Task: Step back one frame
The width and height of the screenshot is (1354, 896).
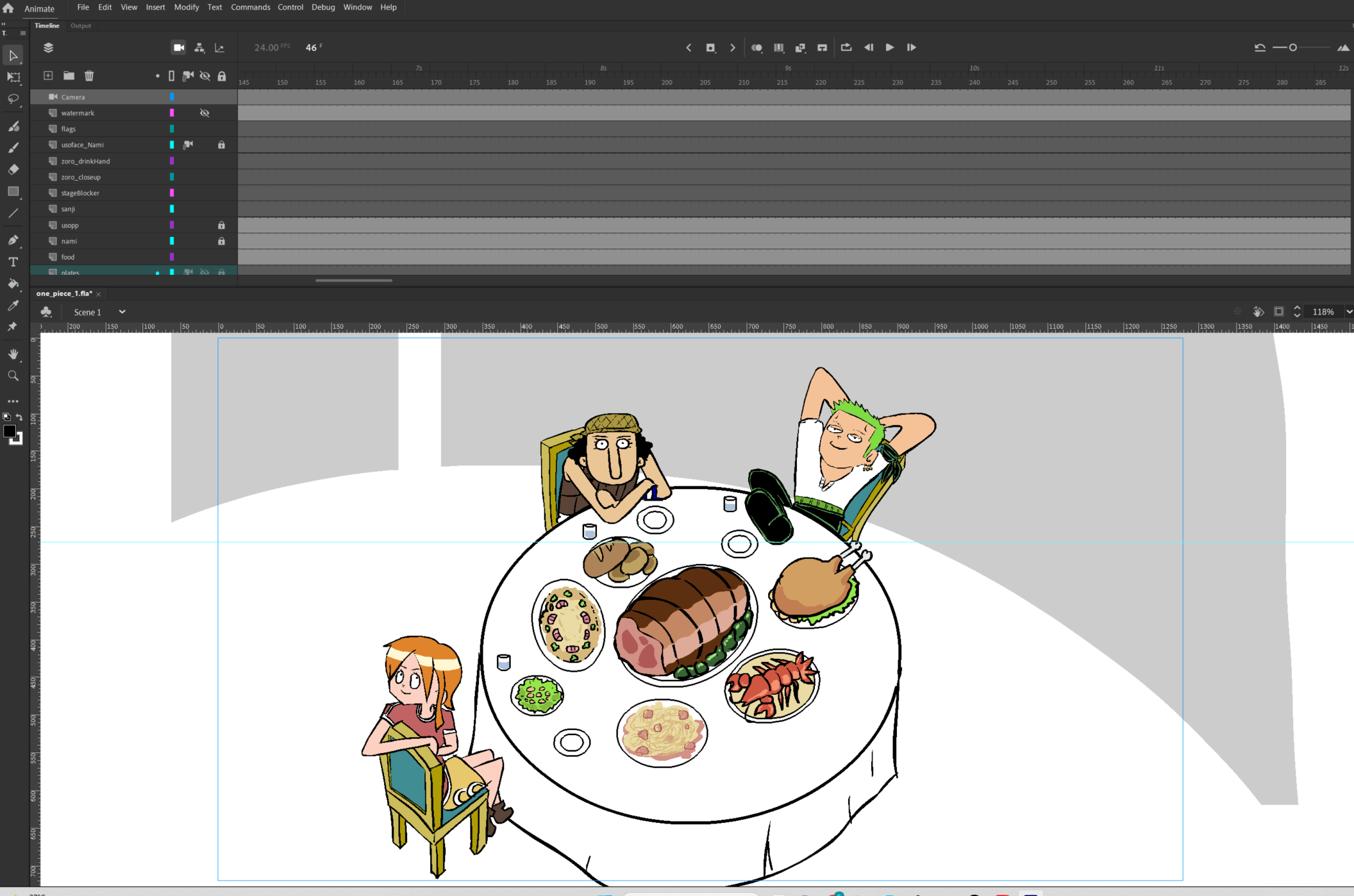Action: point(869,47)
